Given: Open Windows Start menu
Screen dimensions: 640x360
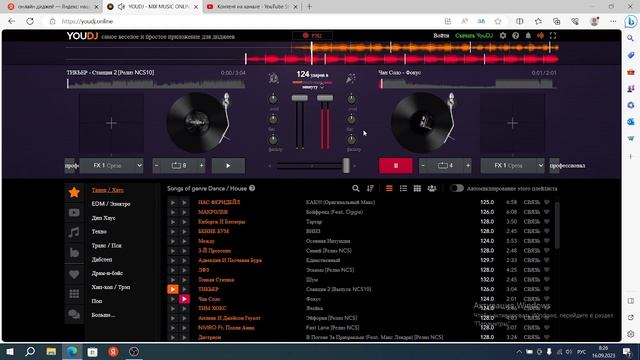Looking at the screenshot, I should pos(10,351).
